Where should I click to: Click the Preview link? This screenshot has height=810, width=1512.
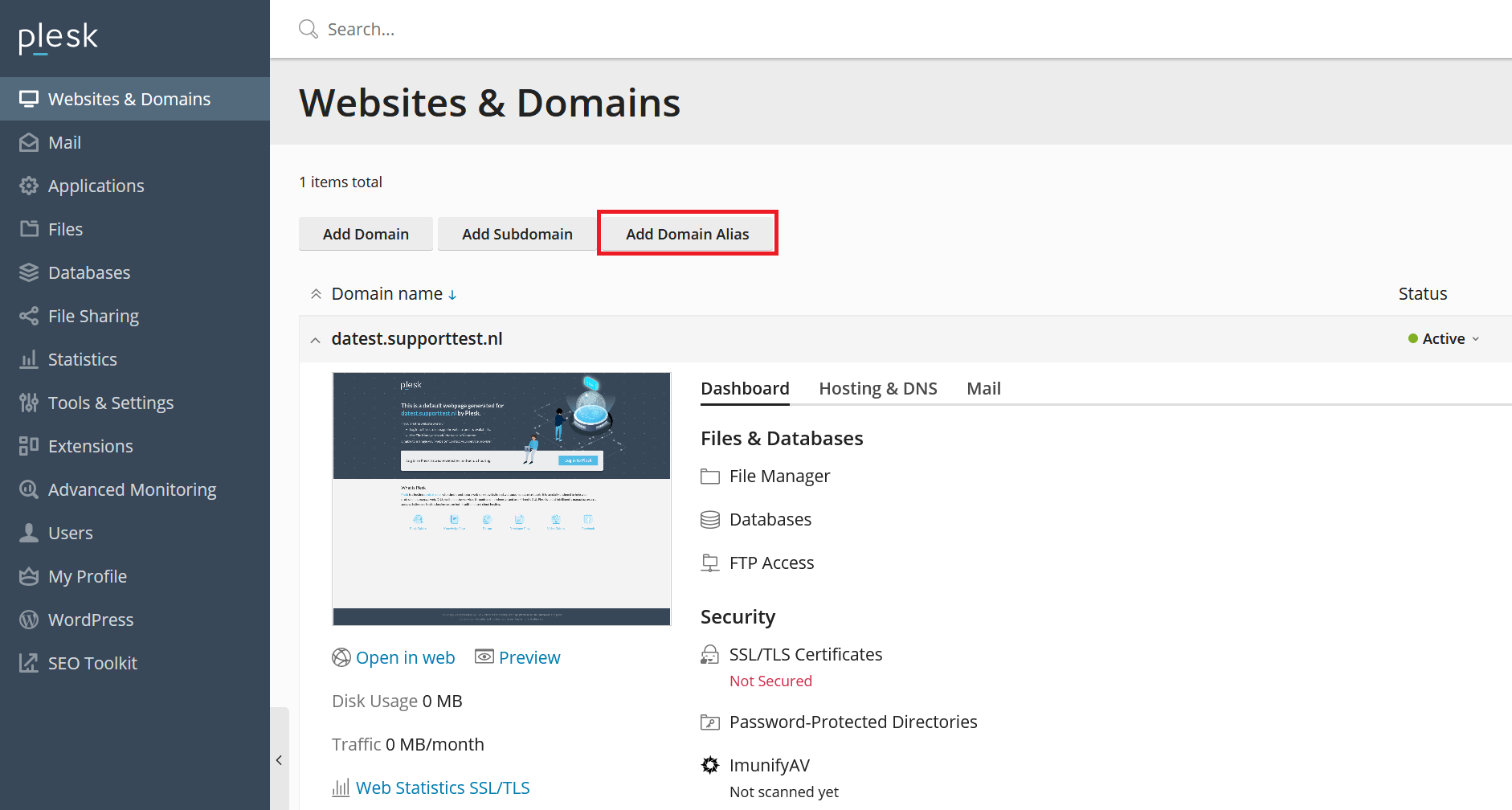click(x=529, y=657)
